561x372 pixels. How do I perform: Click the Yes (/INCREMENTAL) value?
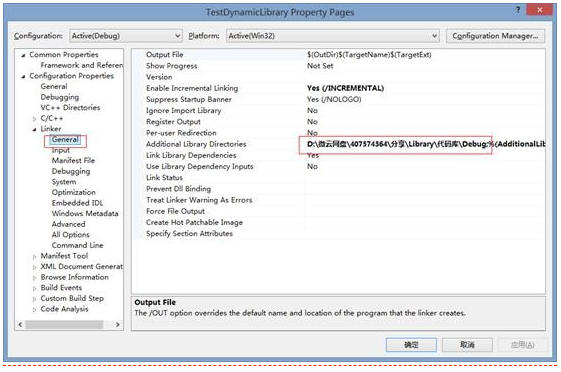345,88
